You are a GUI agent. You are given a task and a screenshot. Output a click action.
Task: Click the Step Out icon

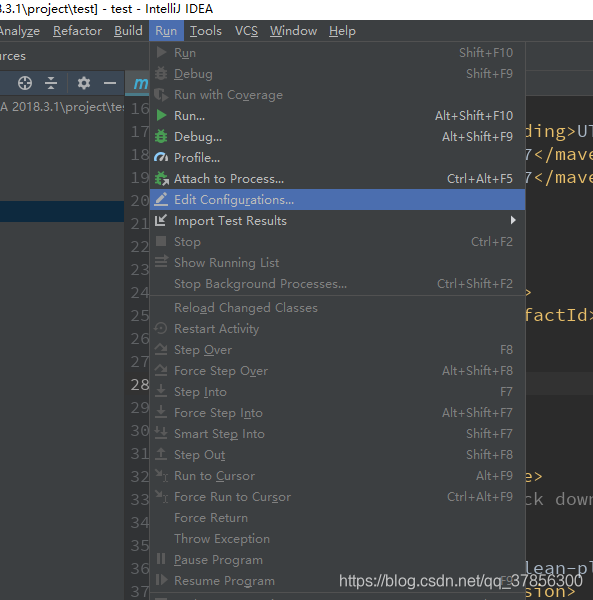pos(161,454)
